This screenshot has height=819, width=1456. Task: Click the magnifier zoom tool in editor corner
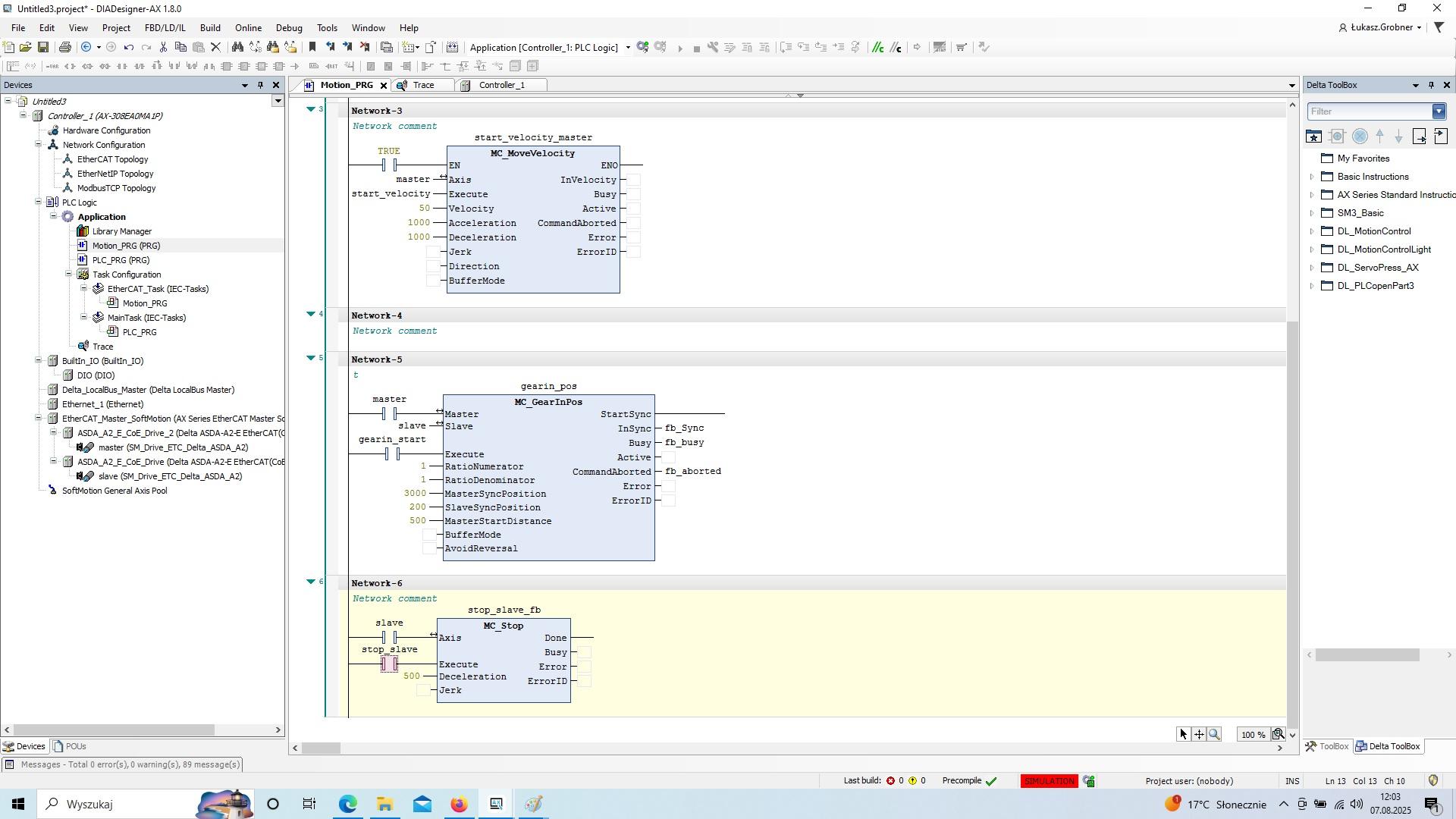coord(1214,734)
